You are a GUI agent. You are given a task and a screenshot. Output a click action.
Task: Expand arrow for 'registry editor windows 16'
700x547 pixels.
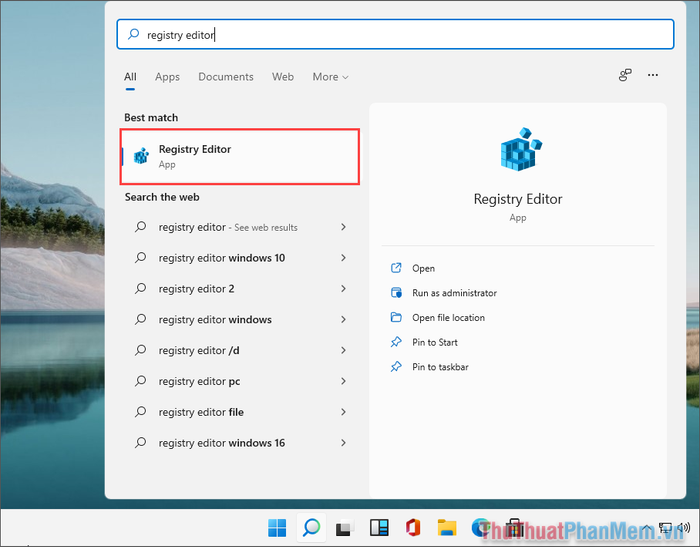click(343, 443)
